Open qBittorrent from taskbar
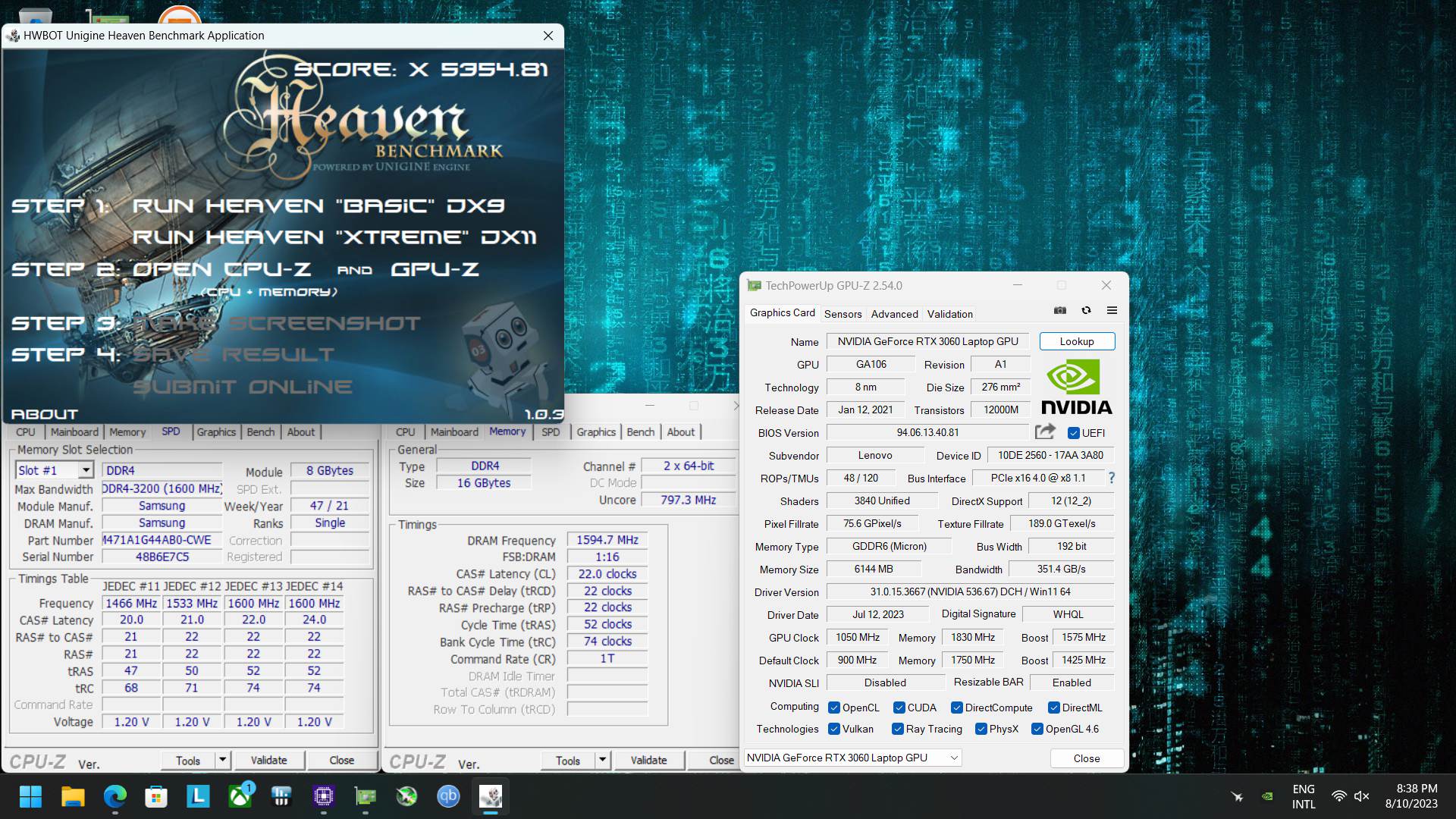The width and height of the screenshot is (1456, 819). point(448,796)
